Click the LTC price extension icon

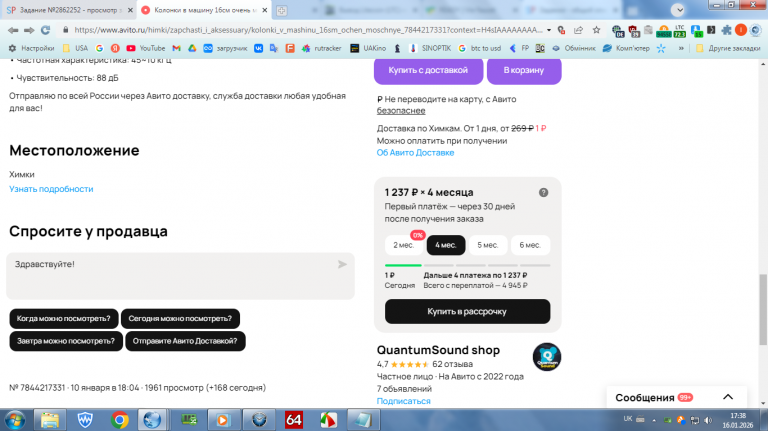click(x=679, y=31)
